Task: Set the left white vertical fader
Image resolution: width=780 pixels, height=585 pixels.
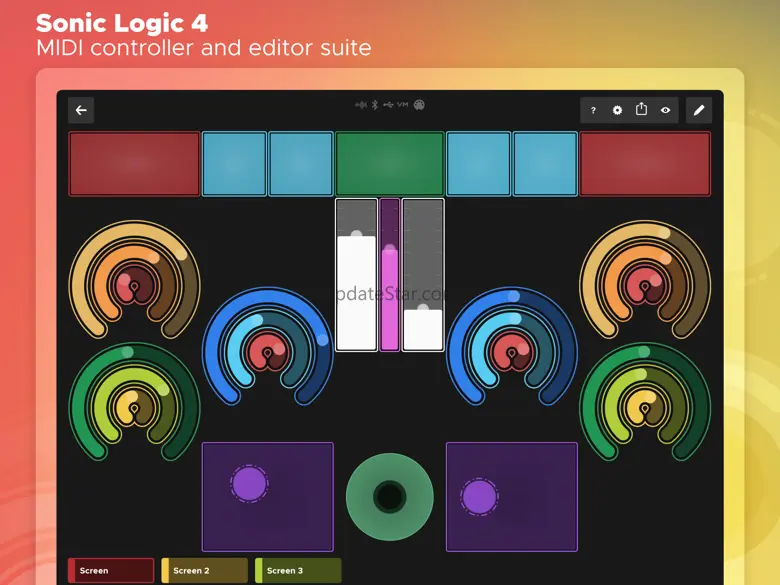Action: tap(356, 275)
